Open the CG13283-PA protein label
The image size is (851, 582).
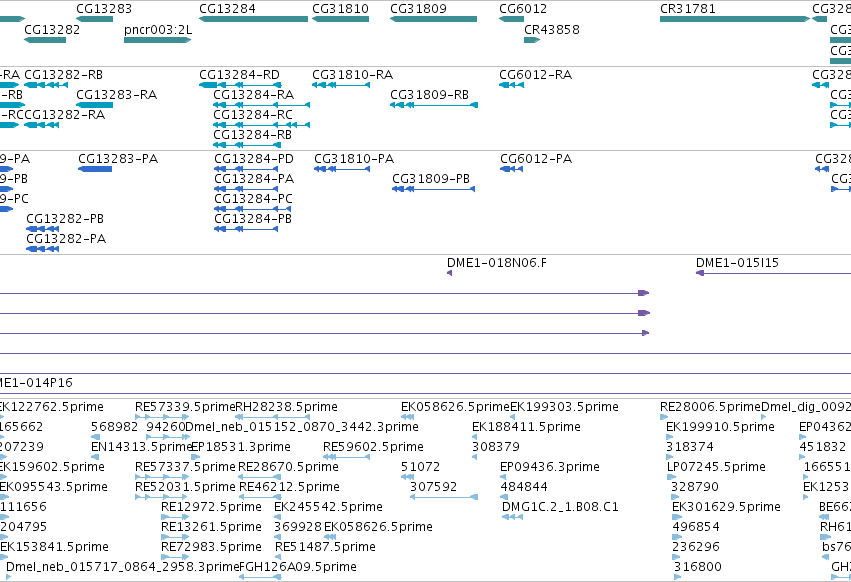click(x=118, y=159)
